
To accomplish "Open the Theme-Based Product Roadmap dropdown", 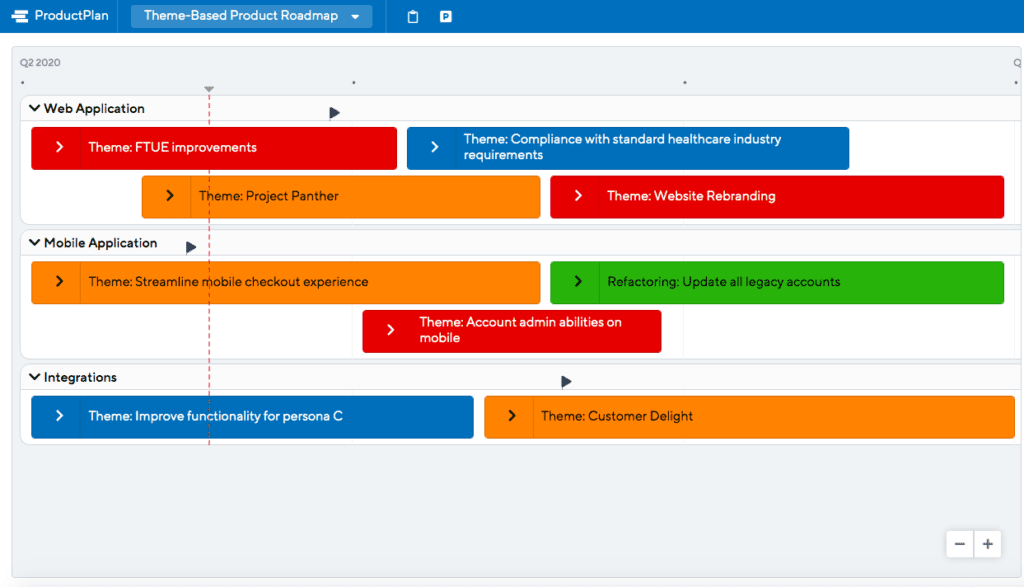I will [250, 16].
